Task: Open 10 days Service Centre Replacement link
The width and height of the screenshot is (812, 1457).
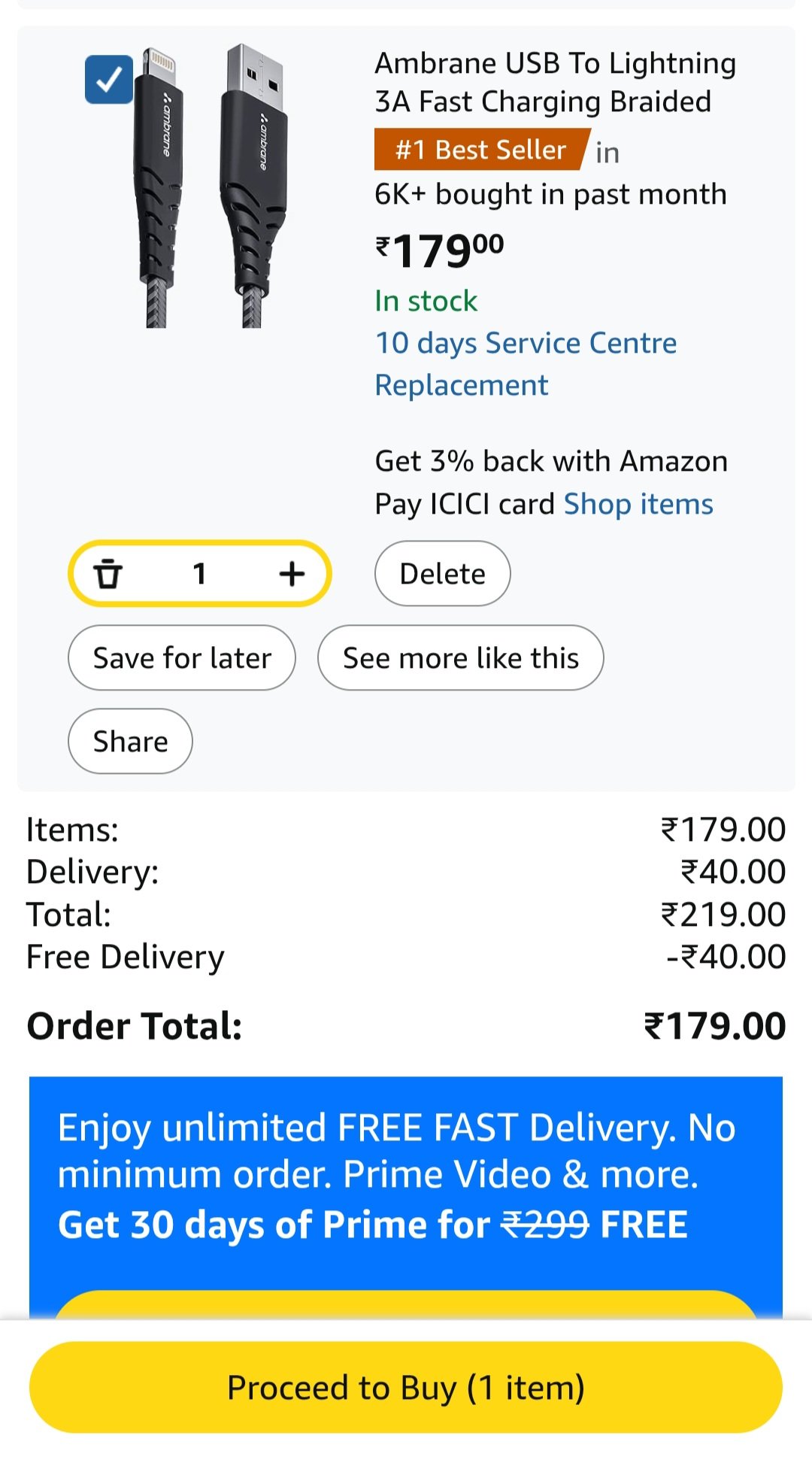Action: tap(526, 363)
